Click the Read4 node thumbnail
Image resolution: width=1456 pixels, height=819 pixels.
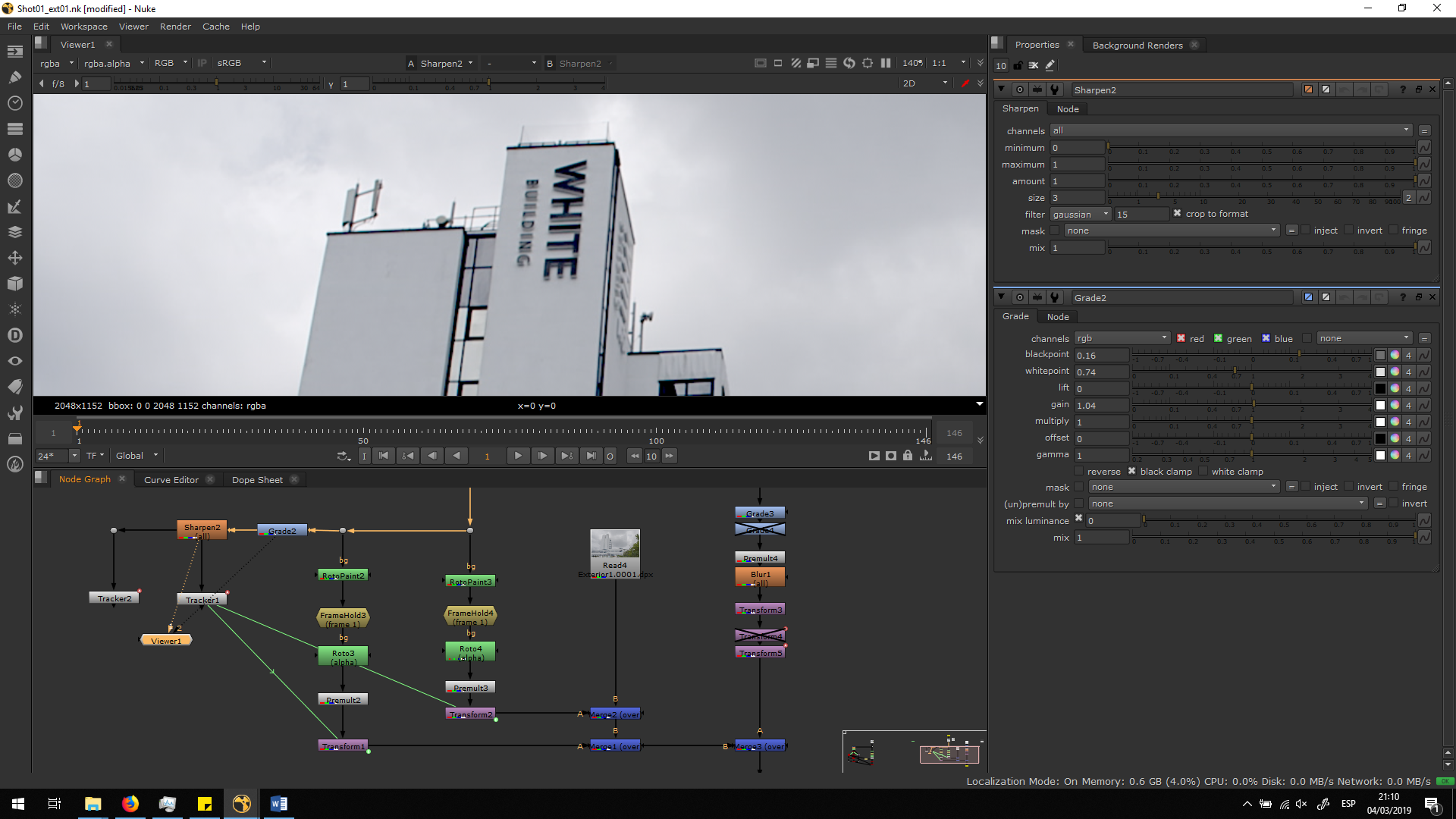(x=615, y=544)
